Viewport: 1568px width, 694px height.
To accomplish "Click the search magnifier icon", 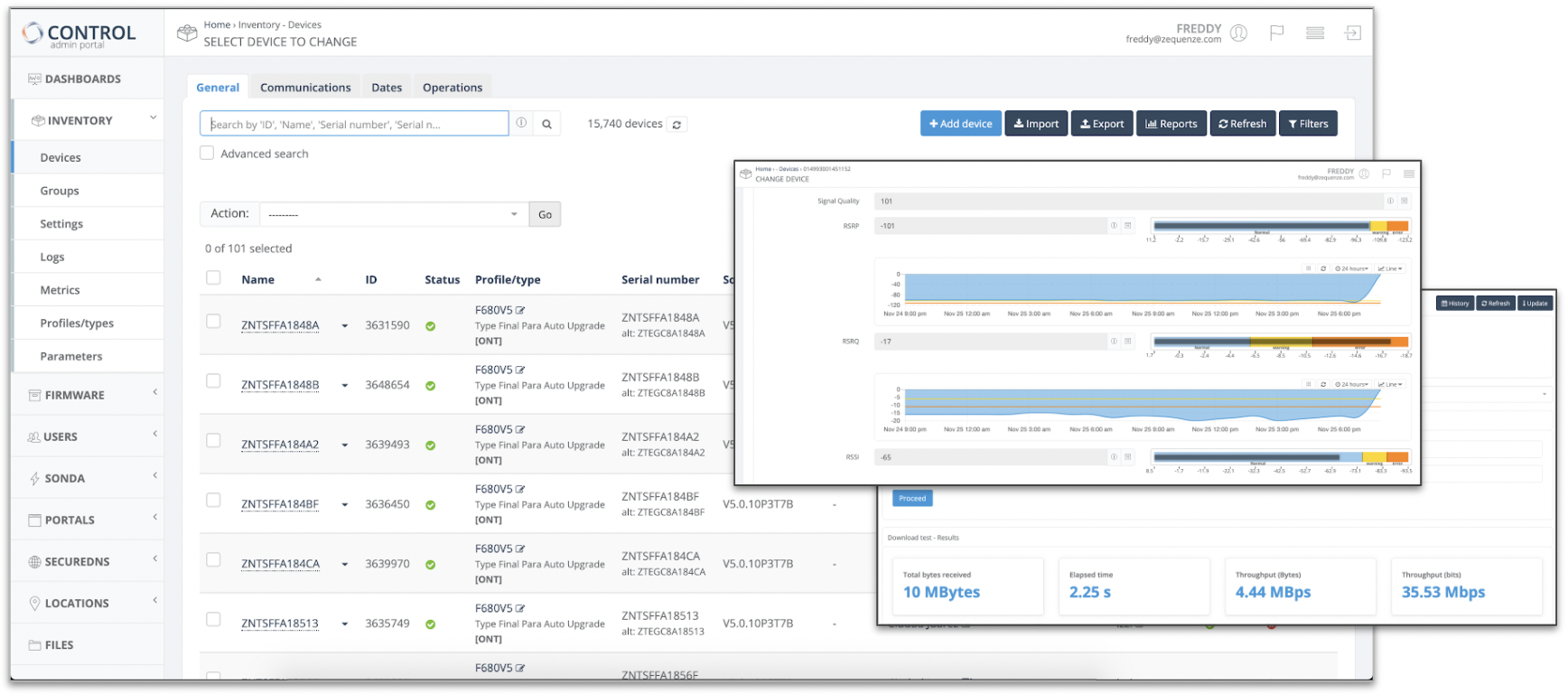I will tap(546, 125).
